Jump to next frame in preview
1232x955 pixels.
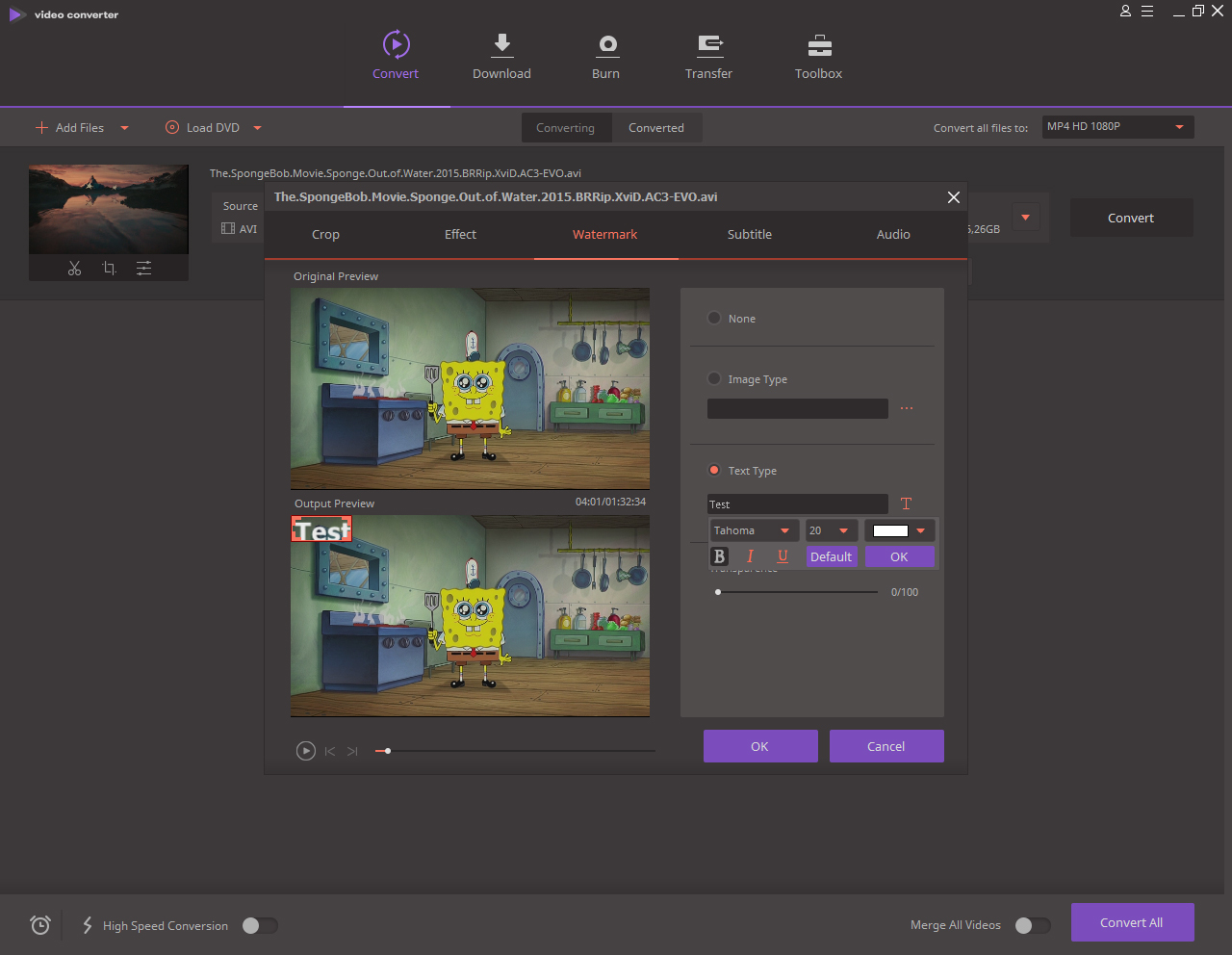(x=352, y=751)
